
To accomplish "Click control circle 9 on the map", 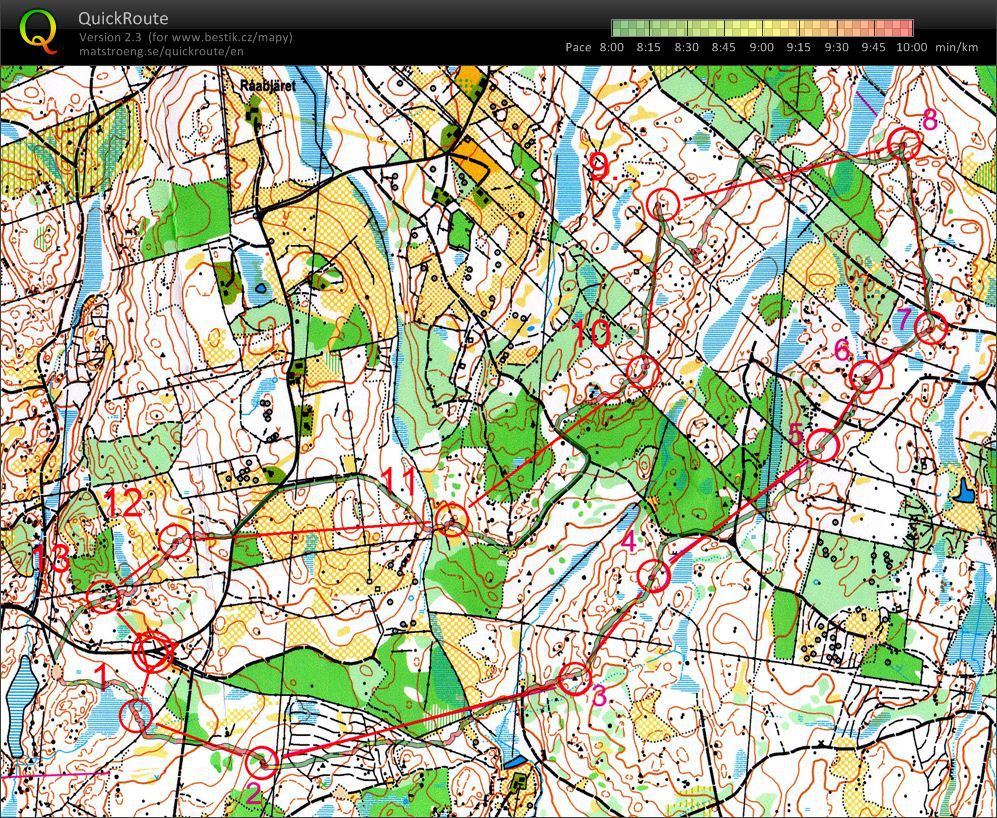I will click(x=664, y=204).
